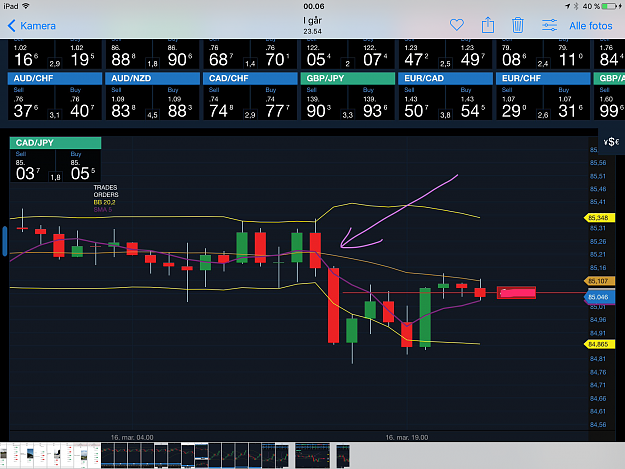The width and height of the screenshot is (625, 469).
Task: Tap the battery icon in the status bar
Action: 609,6
